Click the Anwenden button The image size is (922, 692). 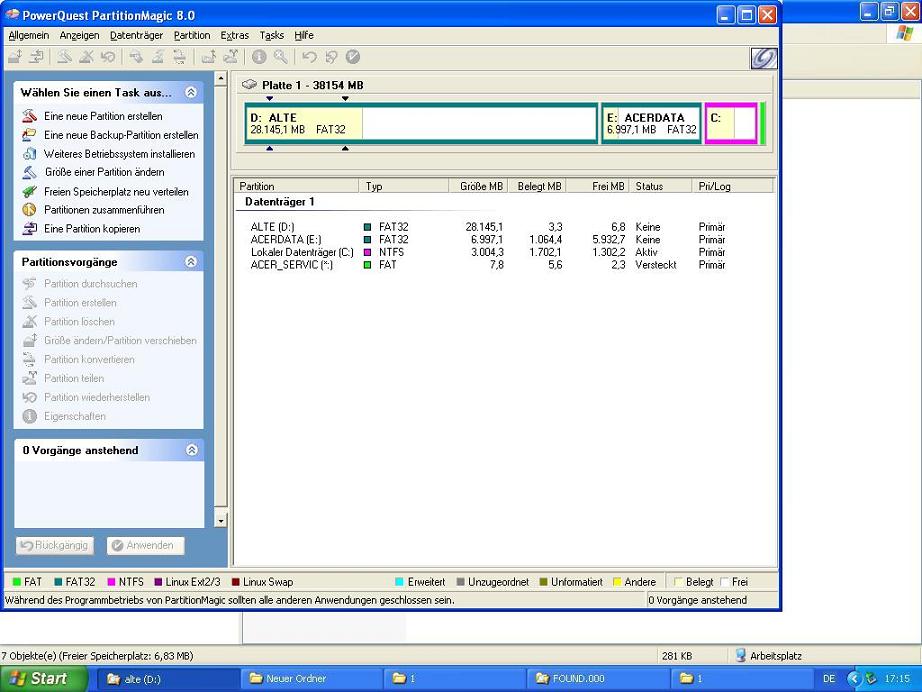[x=145, y=545]
